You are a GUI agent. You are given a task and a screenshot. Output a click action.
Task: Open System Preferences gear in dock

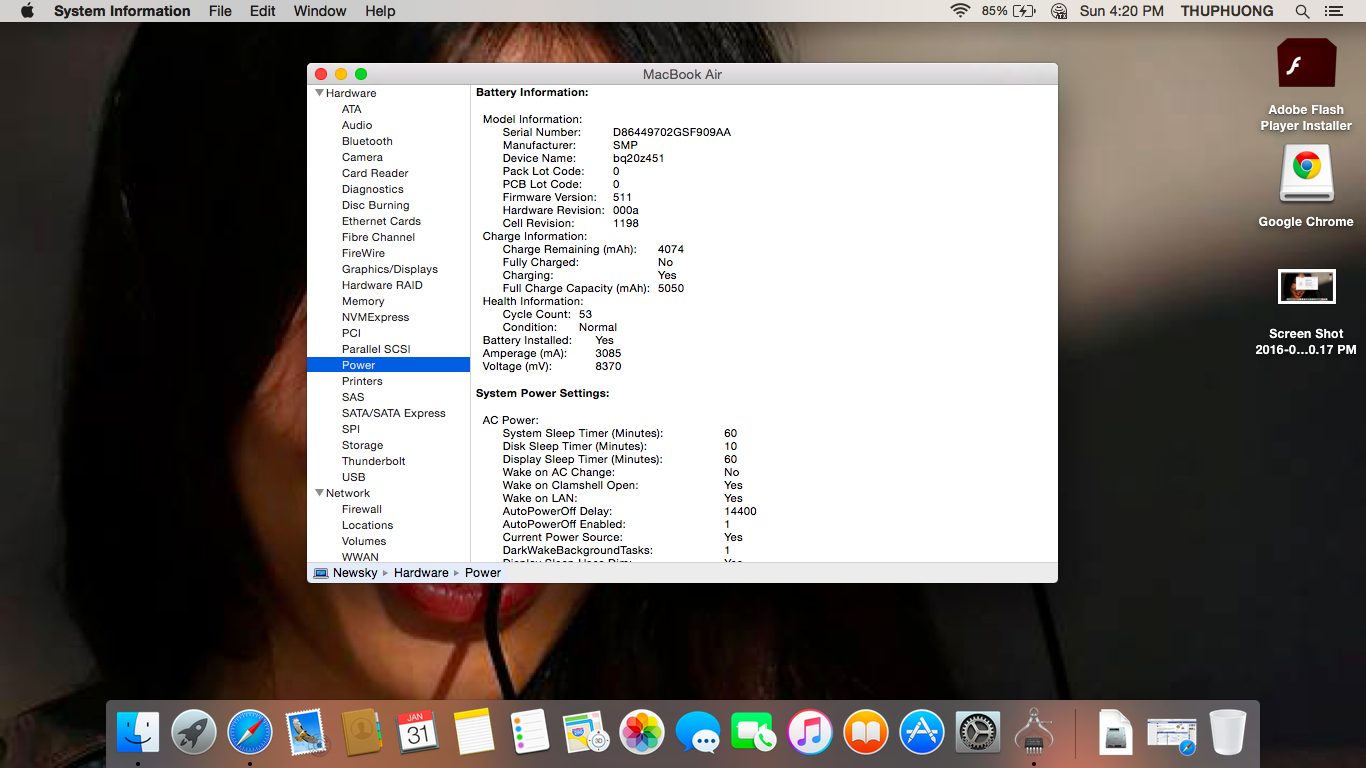click(x=977, y=732)
